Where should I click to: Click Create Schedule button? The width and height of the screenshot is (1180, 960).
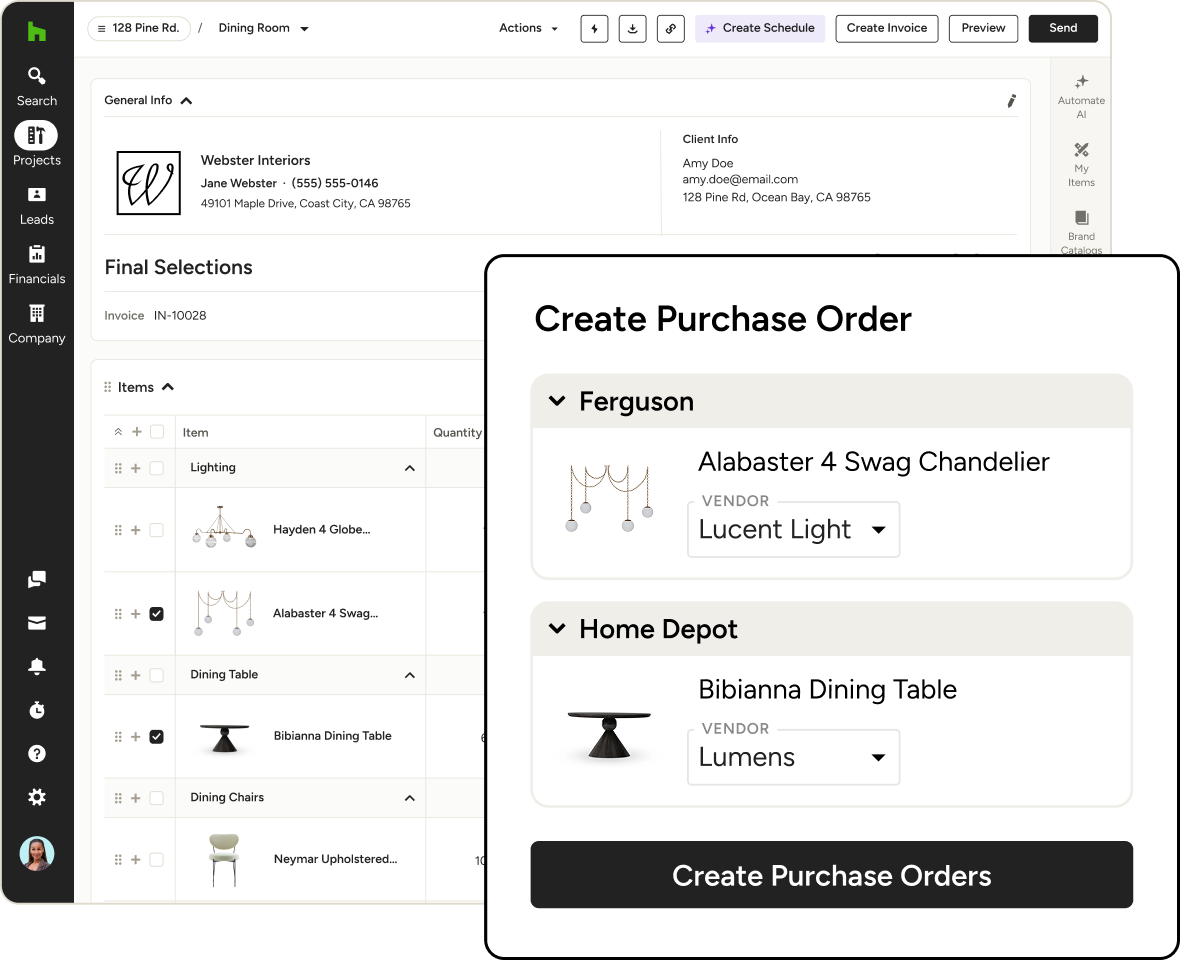(x=759, y=29)
